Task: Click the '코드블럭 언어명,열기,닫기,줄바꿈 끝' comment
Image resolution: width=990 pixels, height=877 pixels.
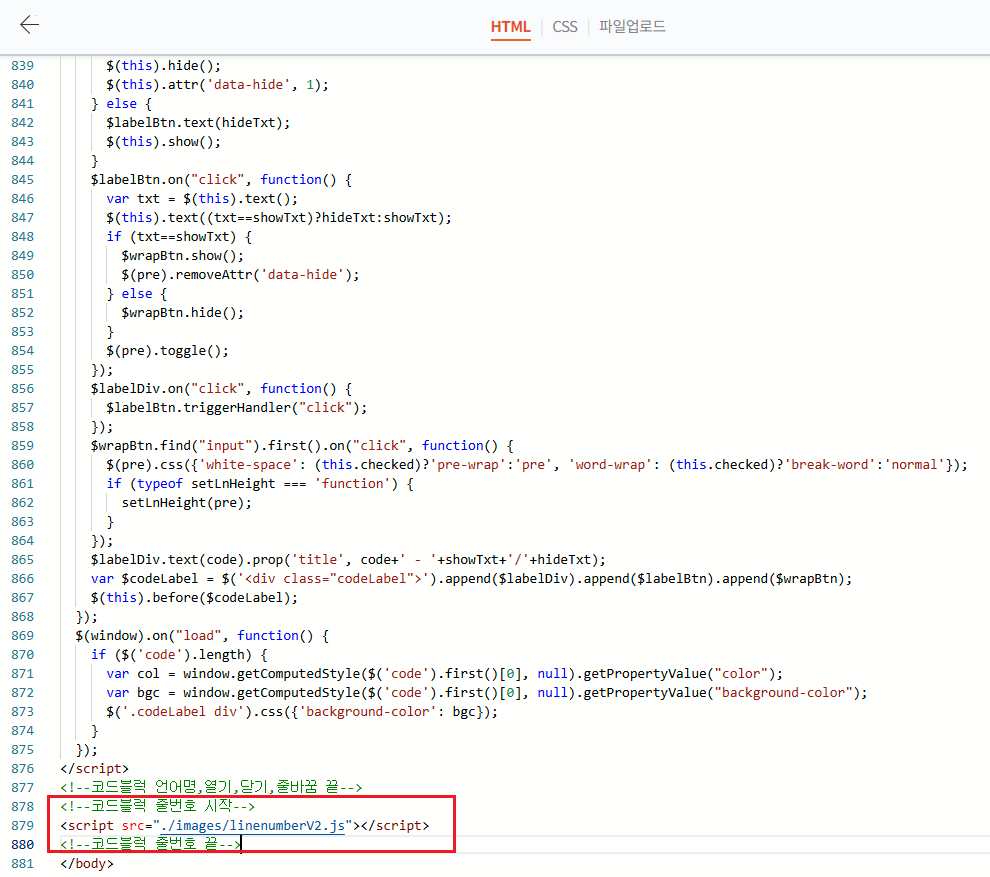Action: click(211, 787)
